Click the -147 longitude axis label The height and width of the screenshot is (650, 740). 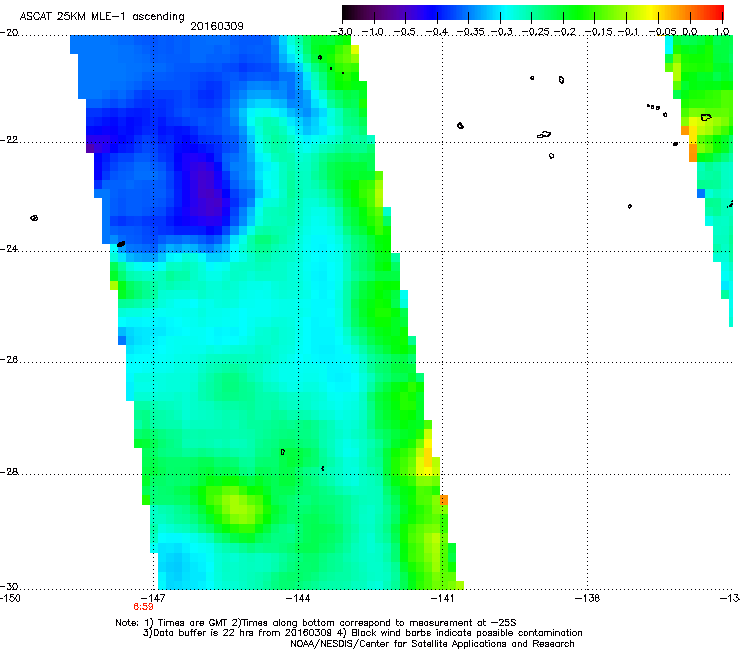pyautogui.click(x=153, y=599)
